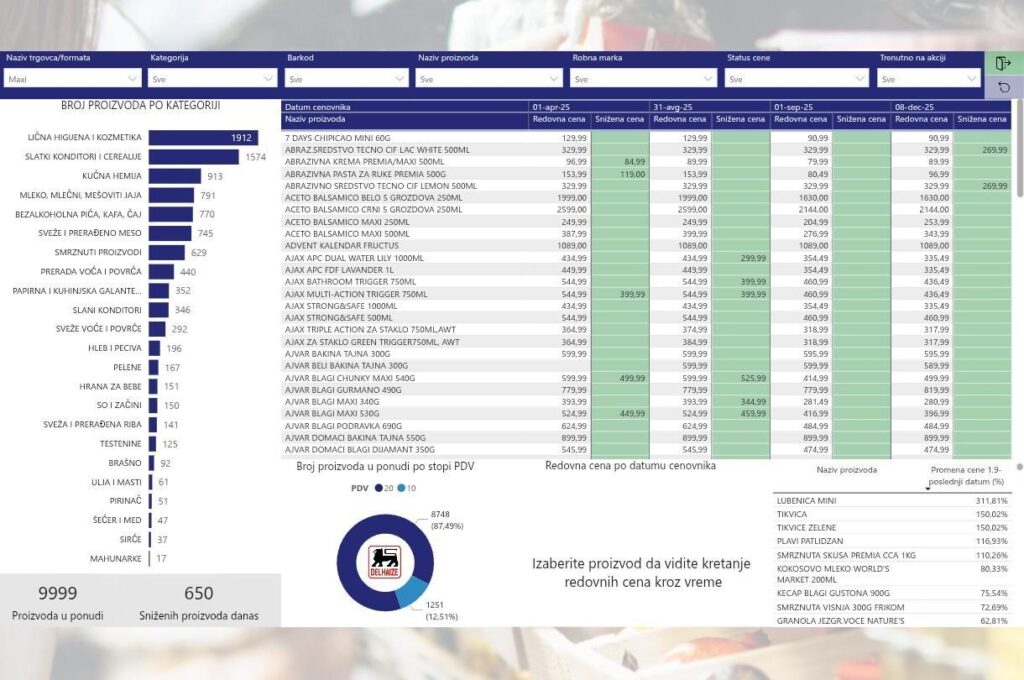The height and width of the screenshot is (680, 1024).
Task: Open the Robna marka filter dropdown
Action: tap(644, 78)
